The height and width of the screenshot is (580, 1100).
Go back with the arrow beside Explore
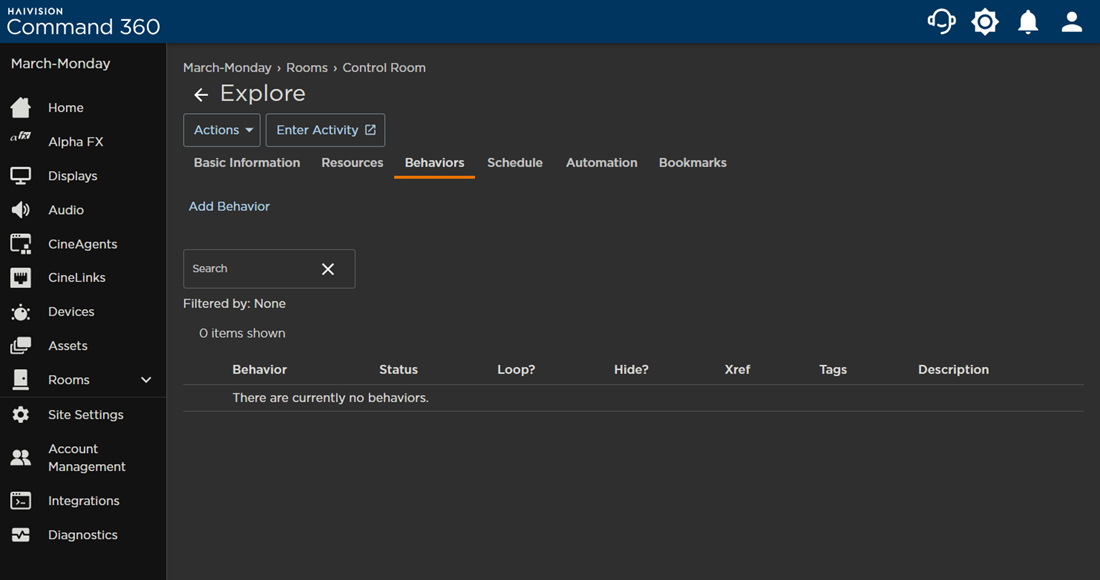click(x=201, y=94)
